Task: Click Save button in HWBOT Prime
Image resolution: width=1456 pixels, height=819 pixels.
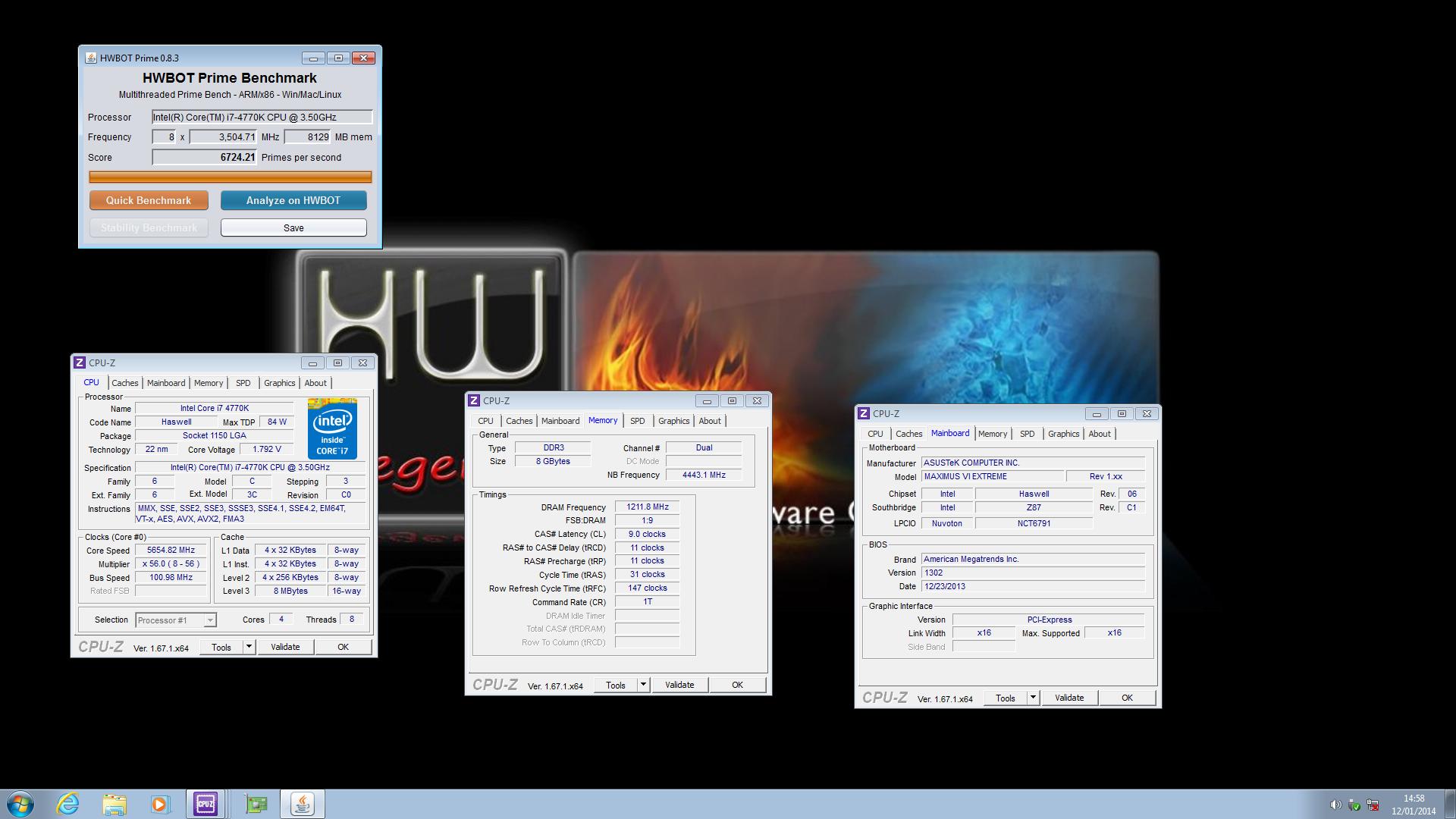Action: tap(293, 227)
